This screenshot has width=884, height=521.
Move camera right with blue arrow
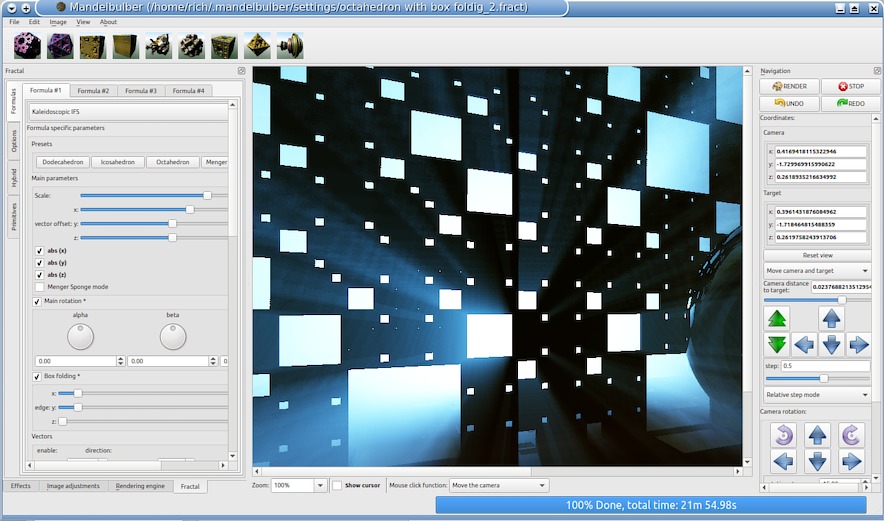point(858,344)
